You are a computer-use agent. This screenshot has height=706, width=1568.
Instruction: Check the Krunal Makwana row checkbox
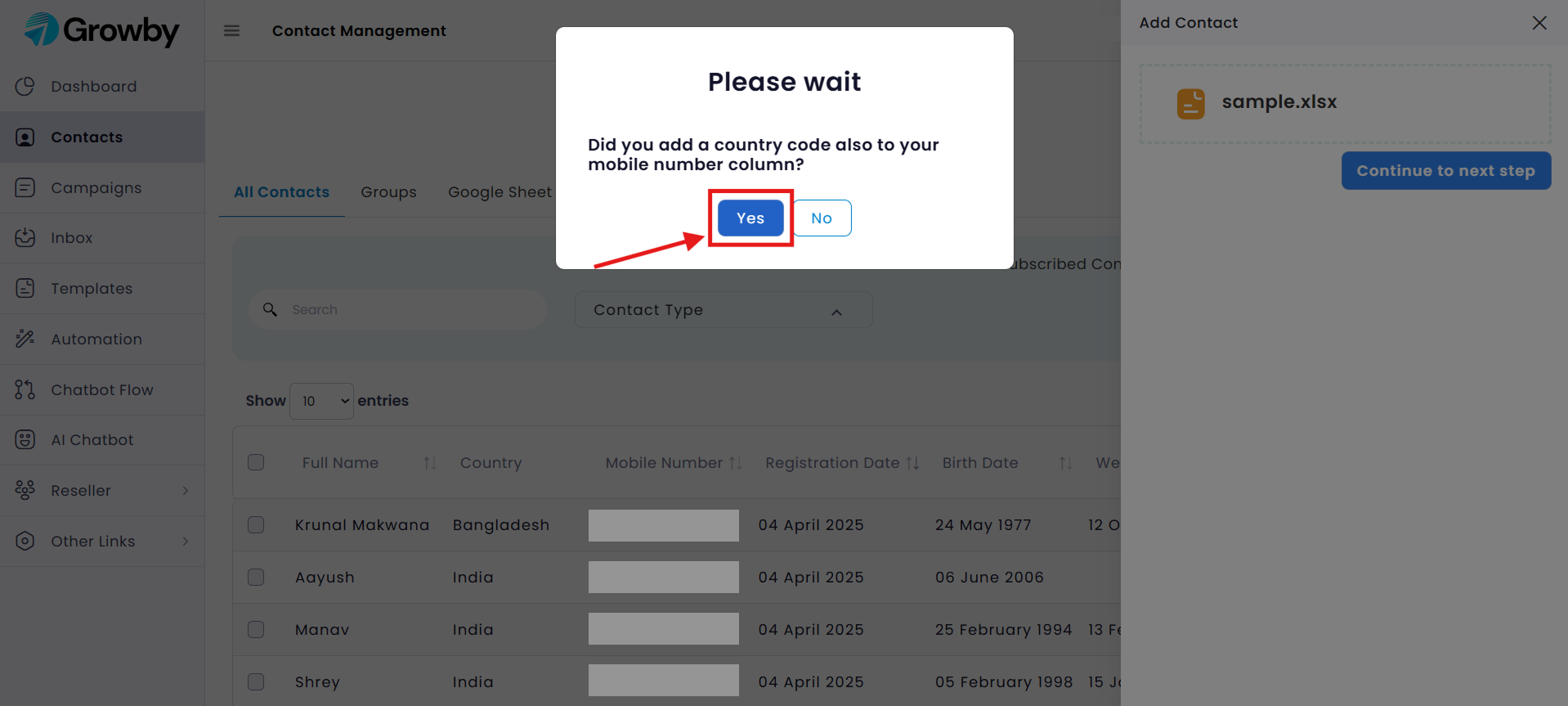tap(256, 524)
